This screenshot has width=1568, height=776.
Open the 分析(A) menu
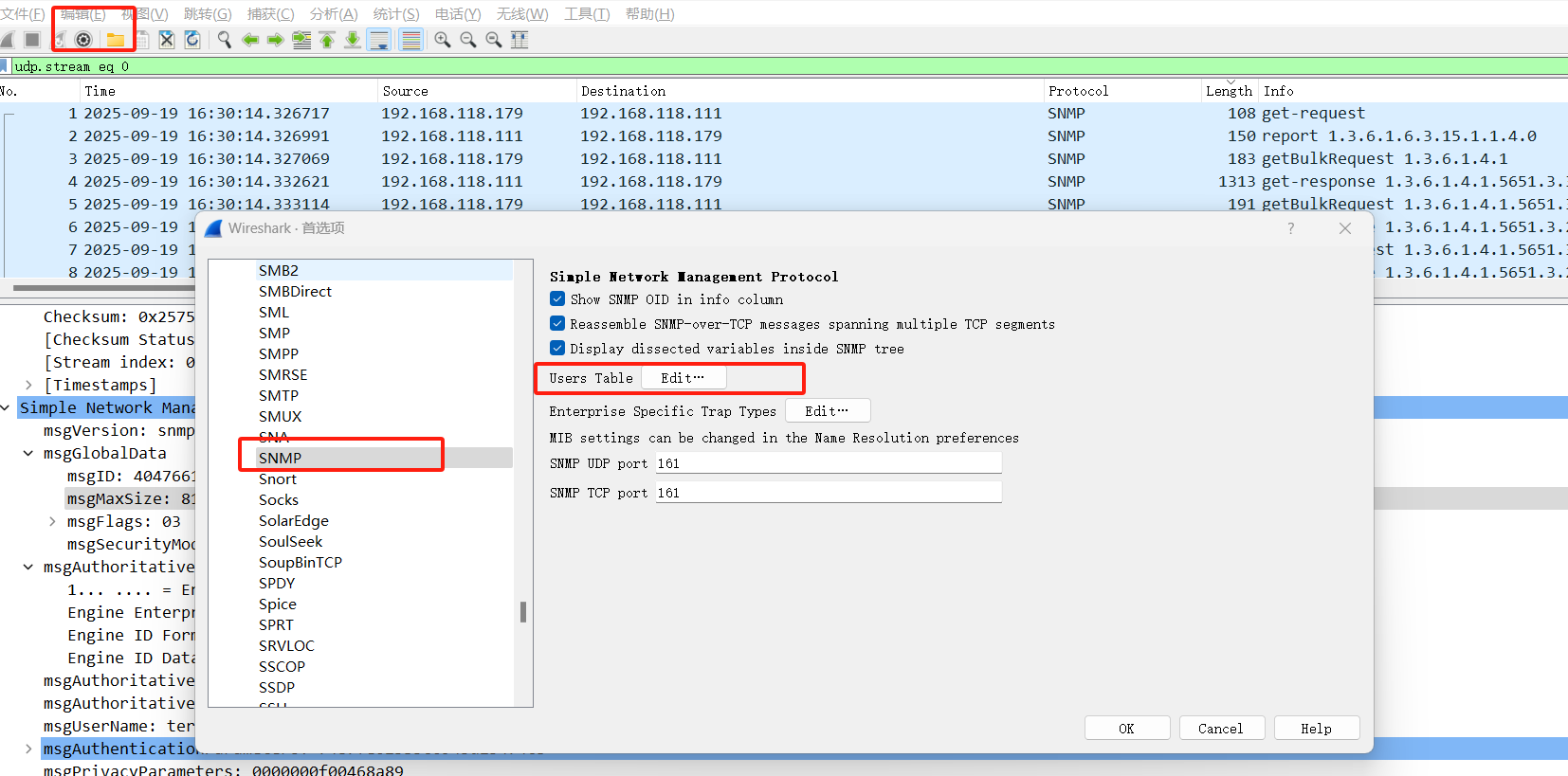(334, 13)
